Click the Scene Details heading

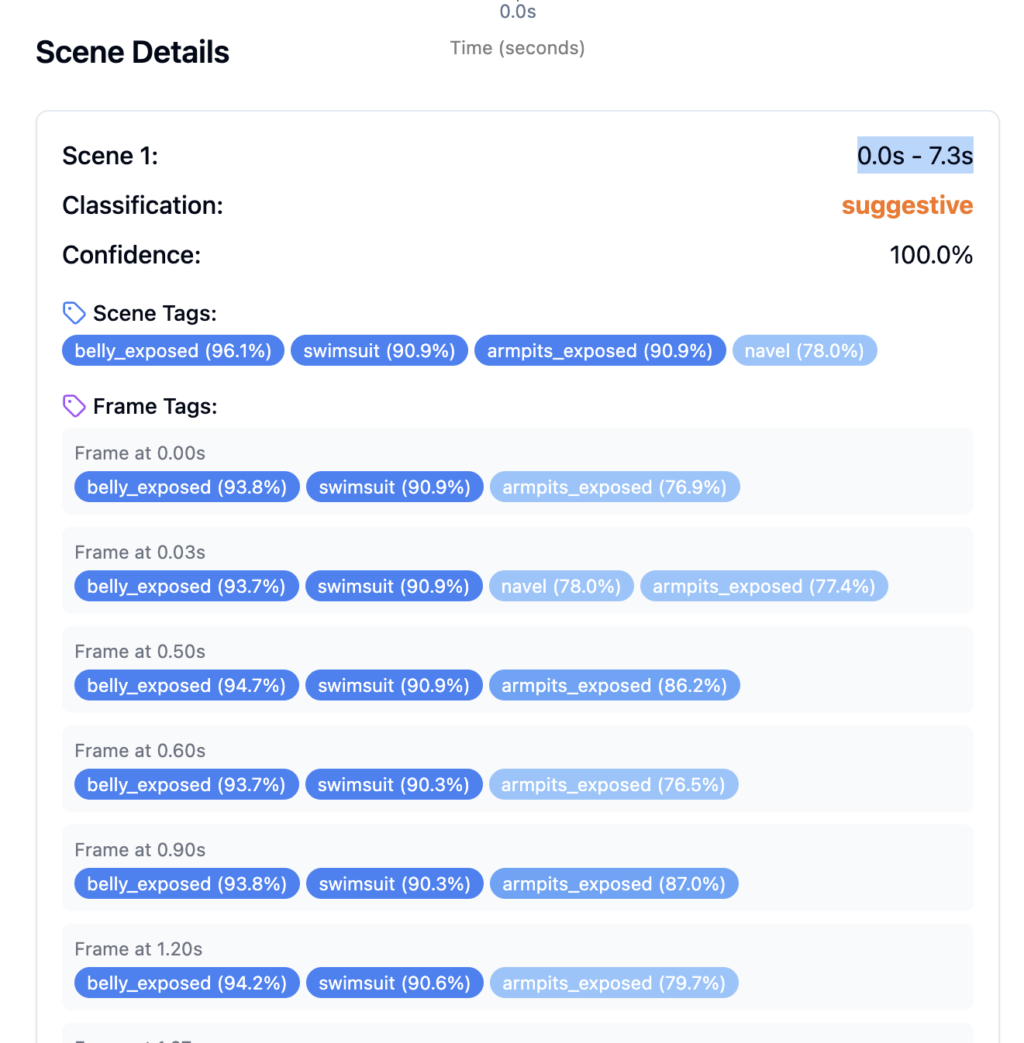pos(132,52)
